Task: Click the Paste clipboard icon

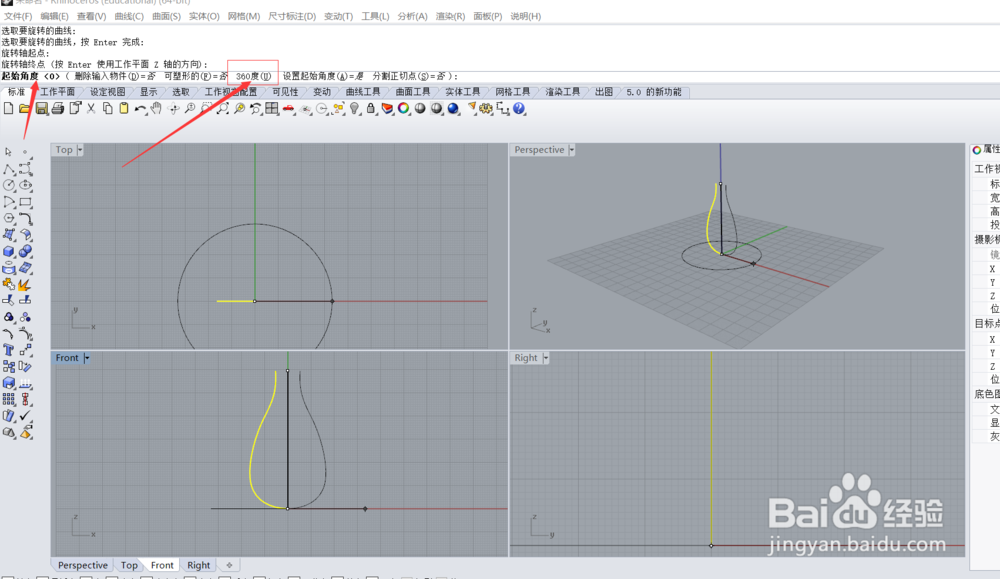Action: 124,108
